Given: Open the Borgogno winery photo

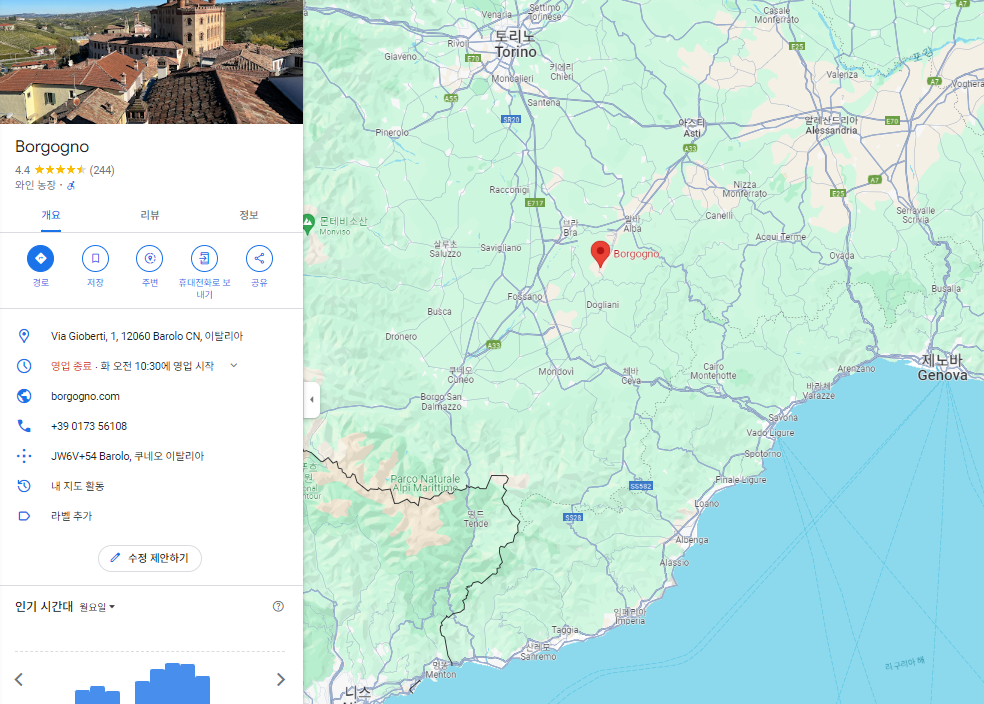Looking at the screenshot, I should pos(151,61).
